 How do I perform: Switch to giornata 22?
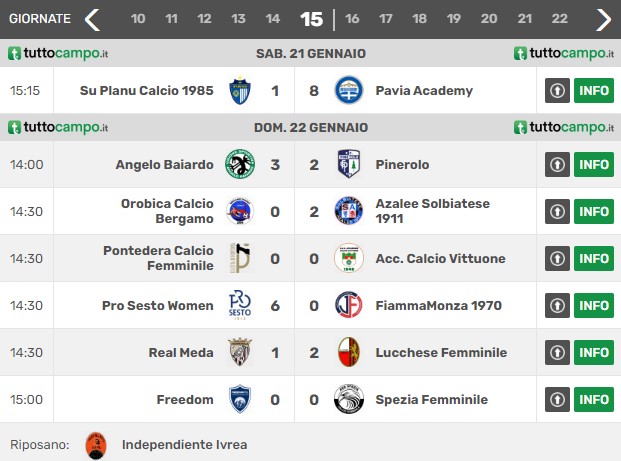[x=559, y=19]
